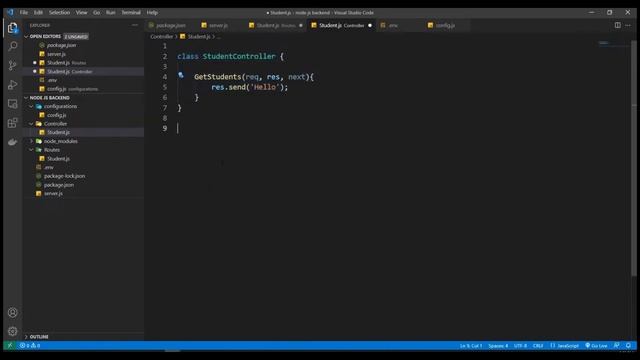
Task: Click Go Live in status bar
Action: (x=596, y=346)
